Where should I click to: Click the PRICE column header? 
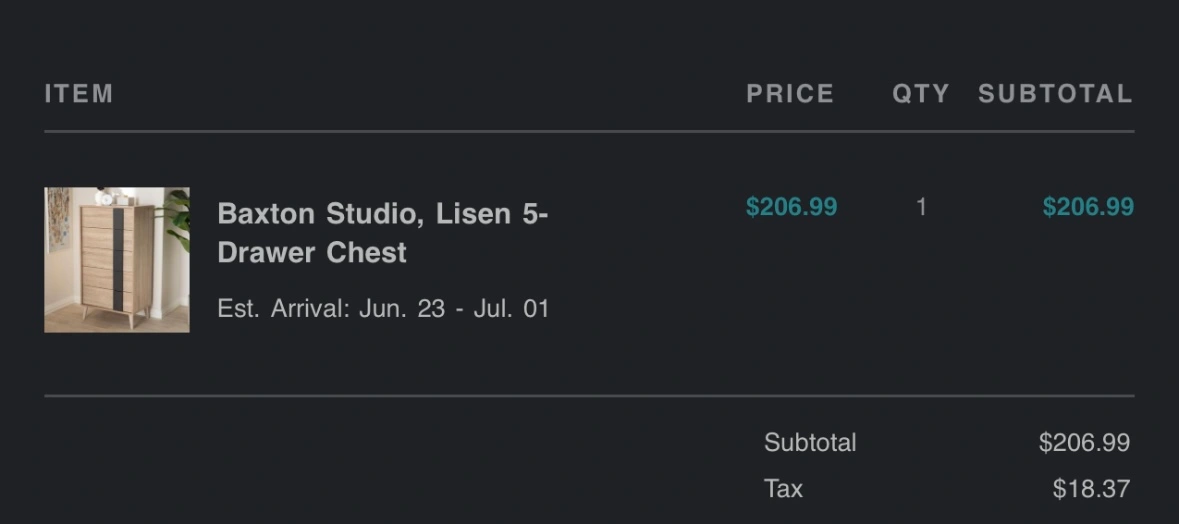790,94
